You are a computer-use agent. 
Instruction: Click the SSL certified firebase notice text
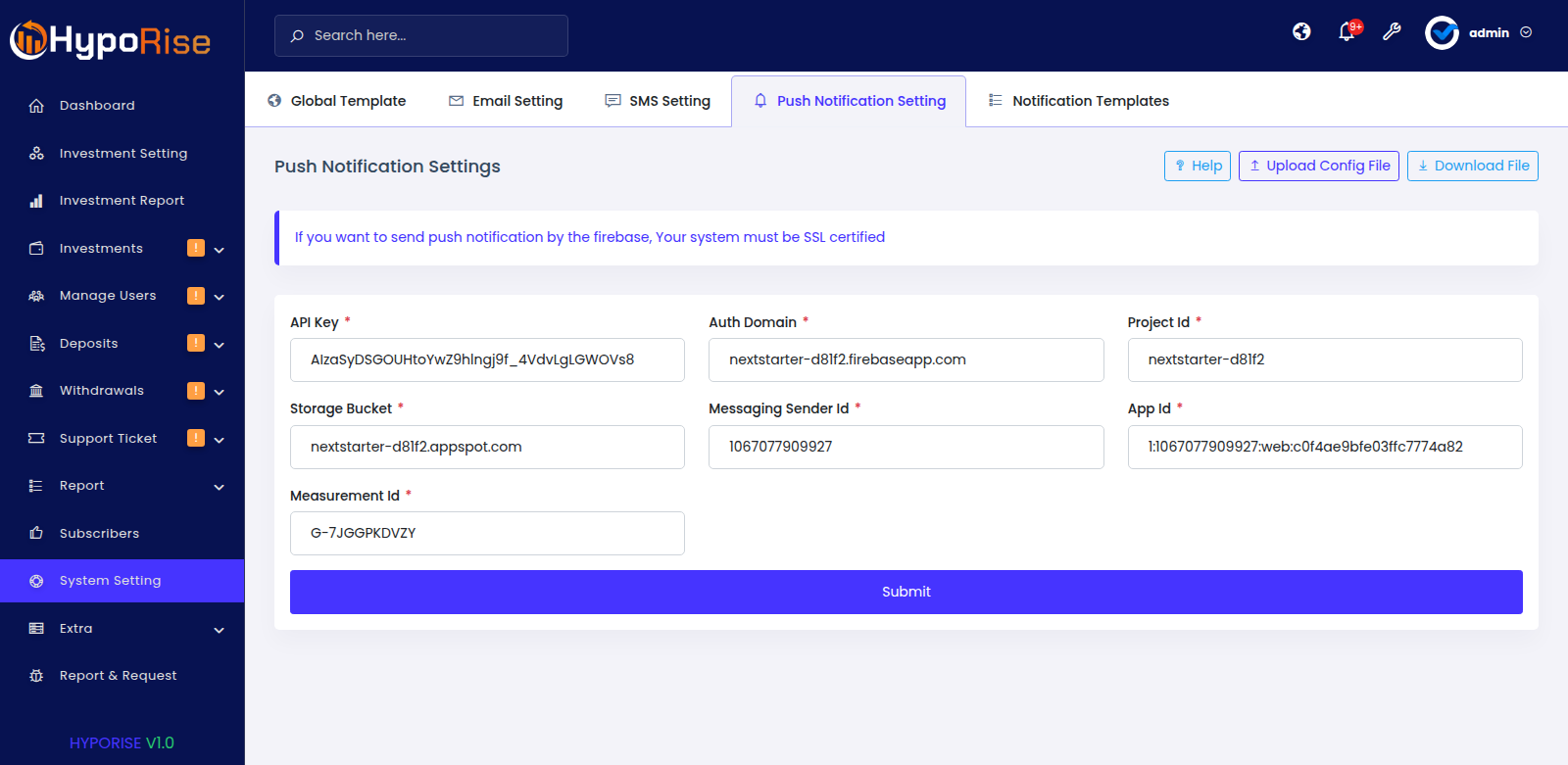point(590,237)
